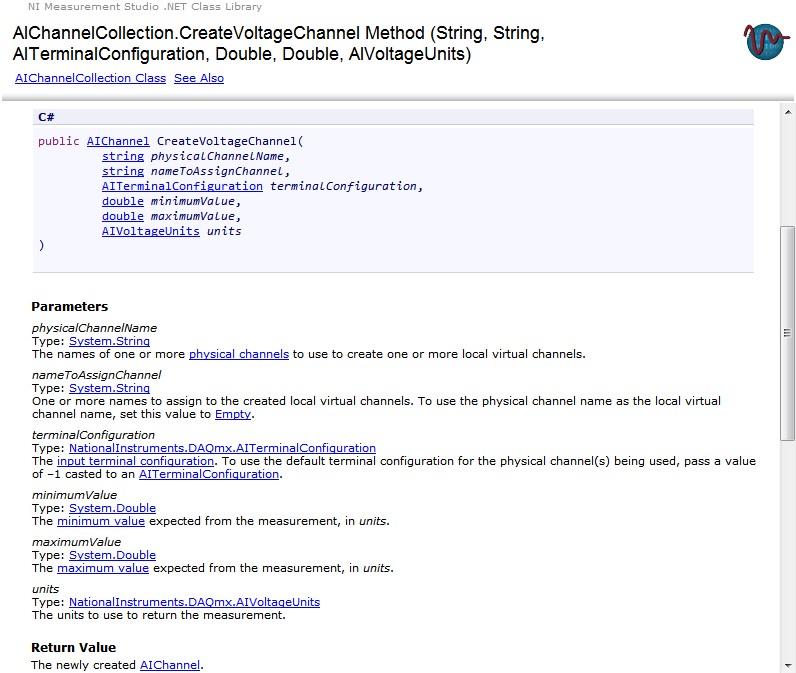Click the scrollbar down arrow
The image size is (796, 673).
[787, 665]
